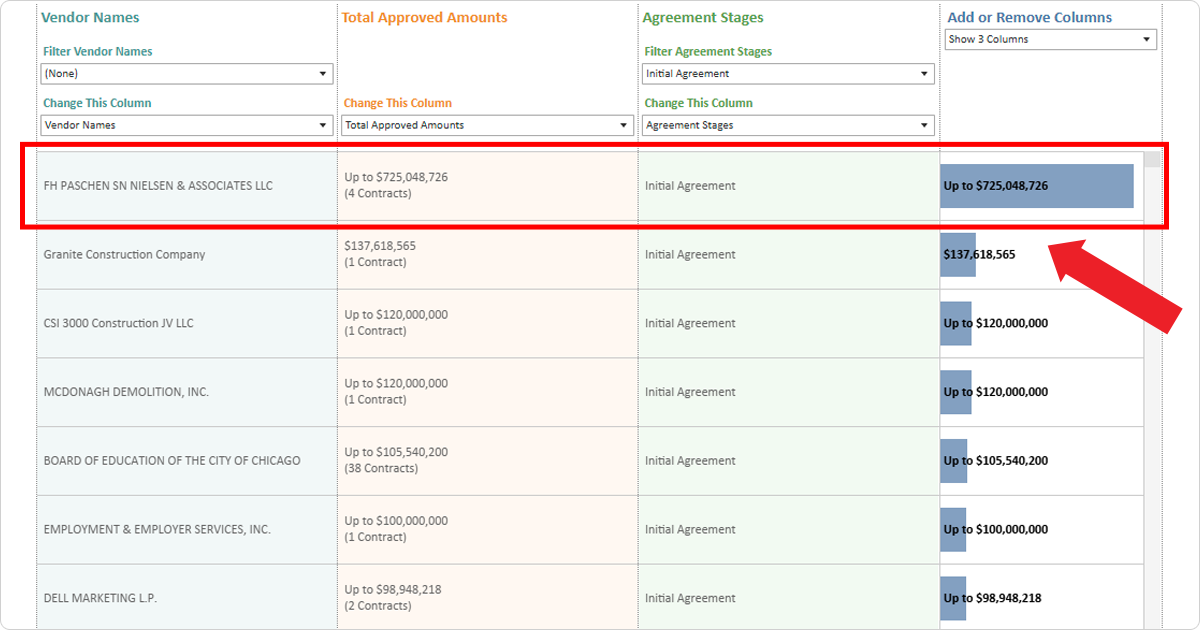Click the $105,540,200 blue bar
Screen dimensions: 1200x630
point(954,461)
